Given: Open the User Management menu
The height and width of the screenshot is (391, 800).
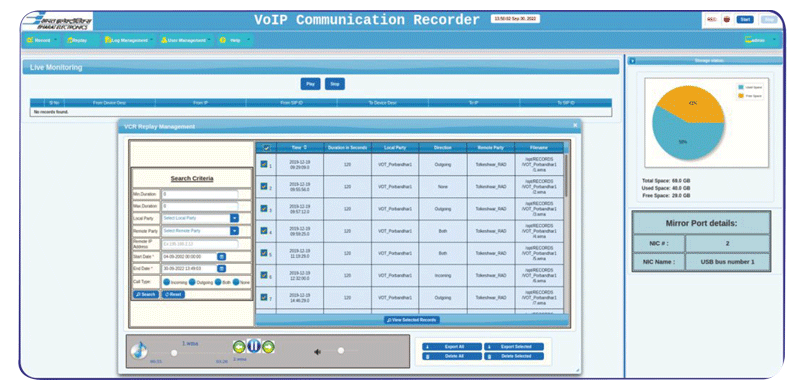Looking at the screenshot, I should (x=186, y=40).
